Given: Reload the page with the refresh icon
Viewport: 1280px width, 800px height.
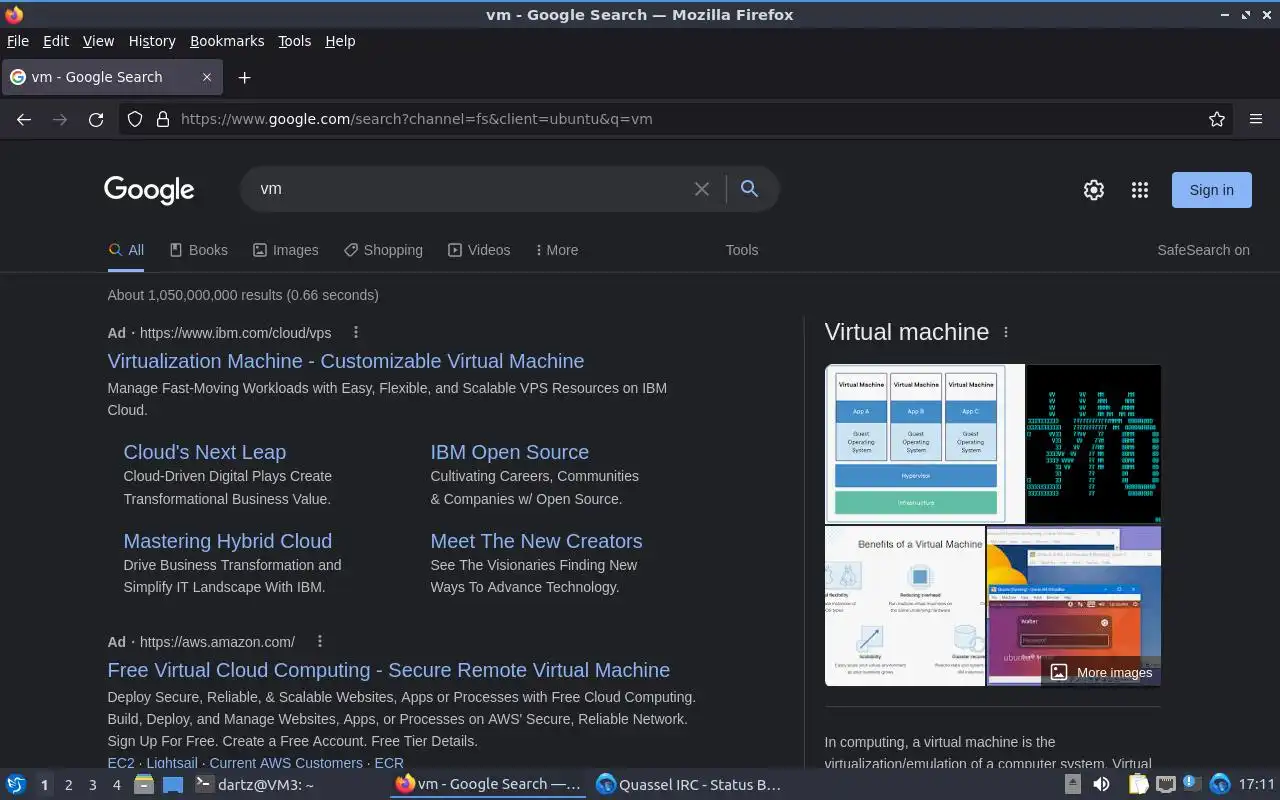Looking at the screenshot, I should click(96, 119).
